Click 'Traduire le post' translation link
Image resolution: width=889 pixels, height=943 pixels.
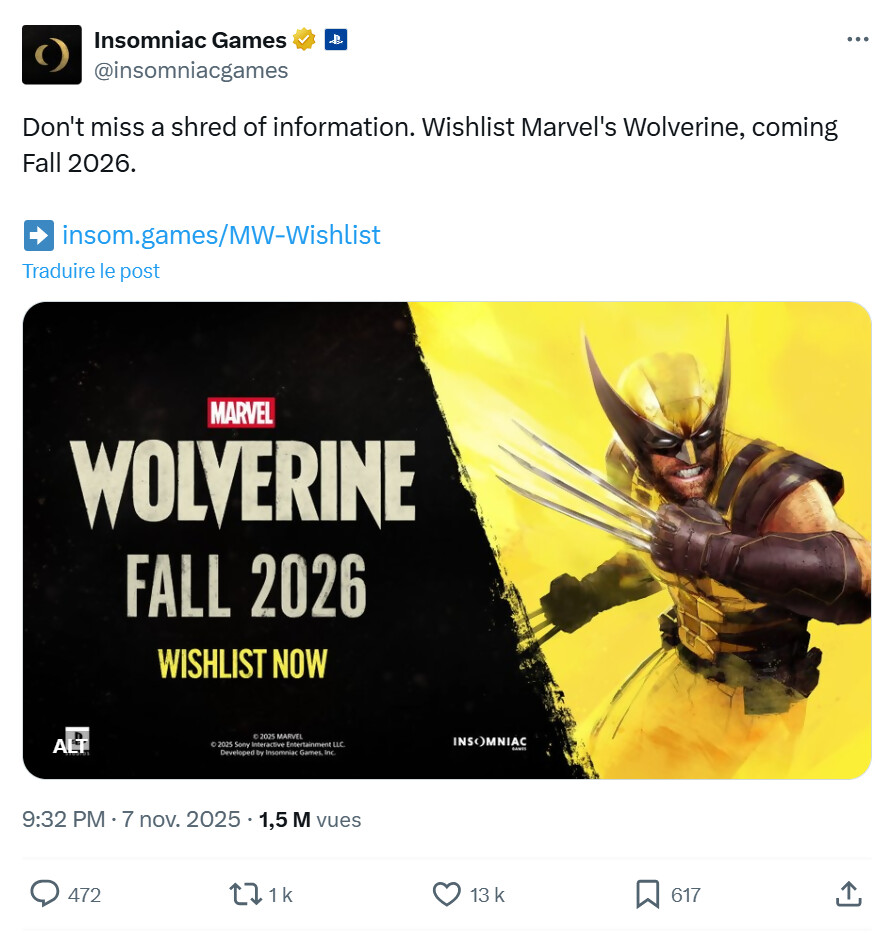coord(91,271)
